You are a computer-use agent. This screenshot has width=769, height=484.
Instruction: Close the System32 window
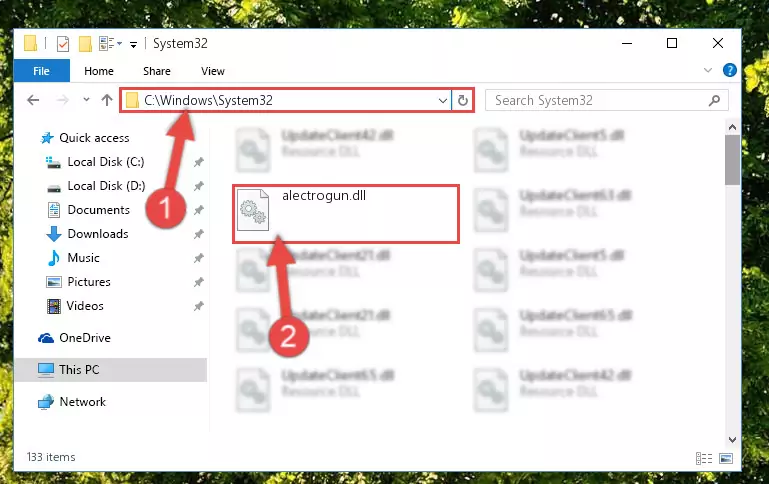pos(718,43)
